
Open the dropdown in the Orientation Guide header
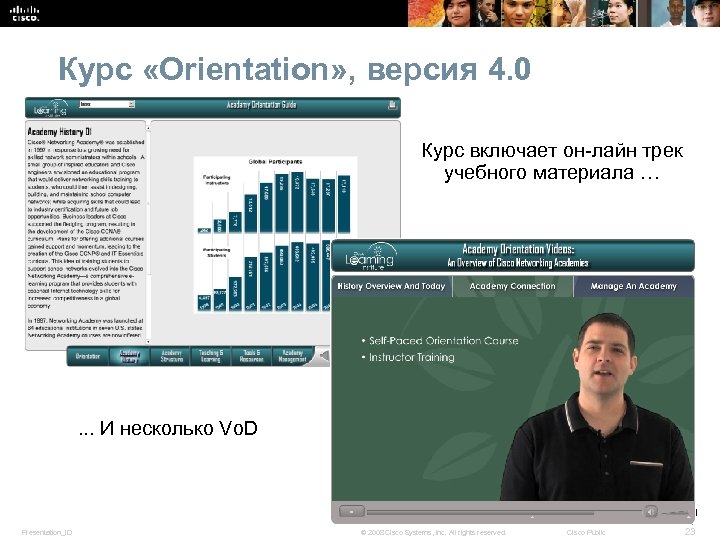(x=107, y=104)
